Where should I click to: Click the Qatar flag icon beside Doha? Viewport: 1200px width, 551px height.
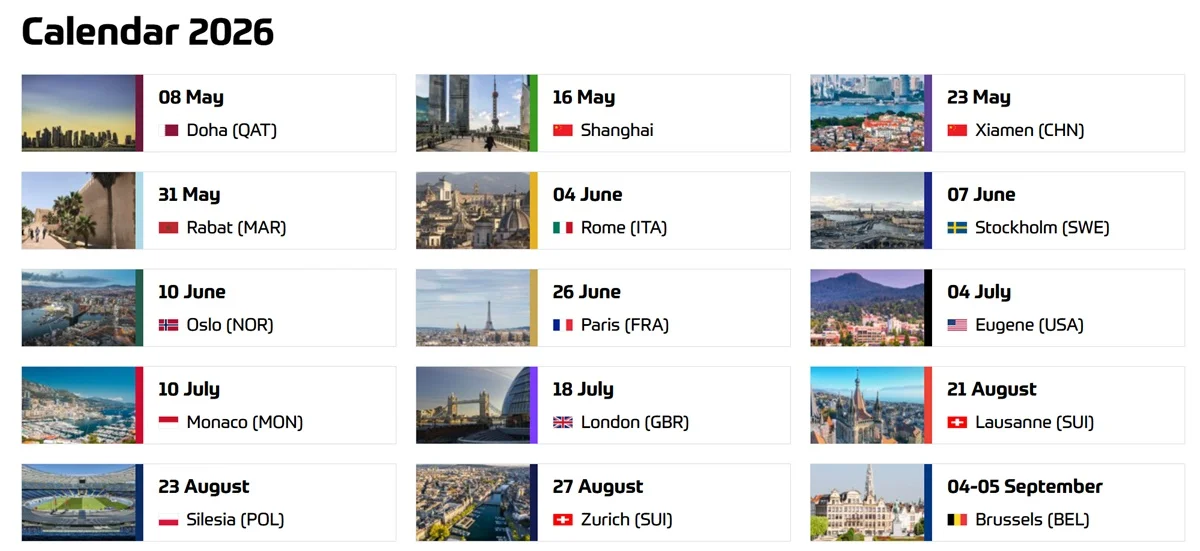[x=170, y=130]
